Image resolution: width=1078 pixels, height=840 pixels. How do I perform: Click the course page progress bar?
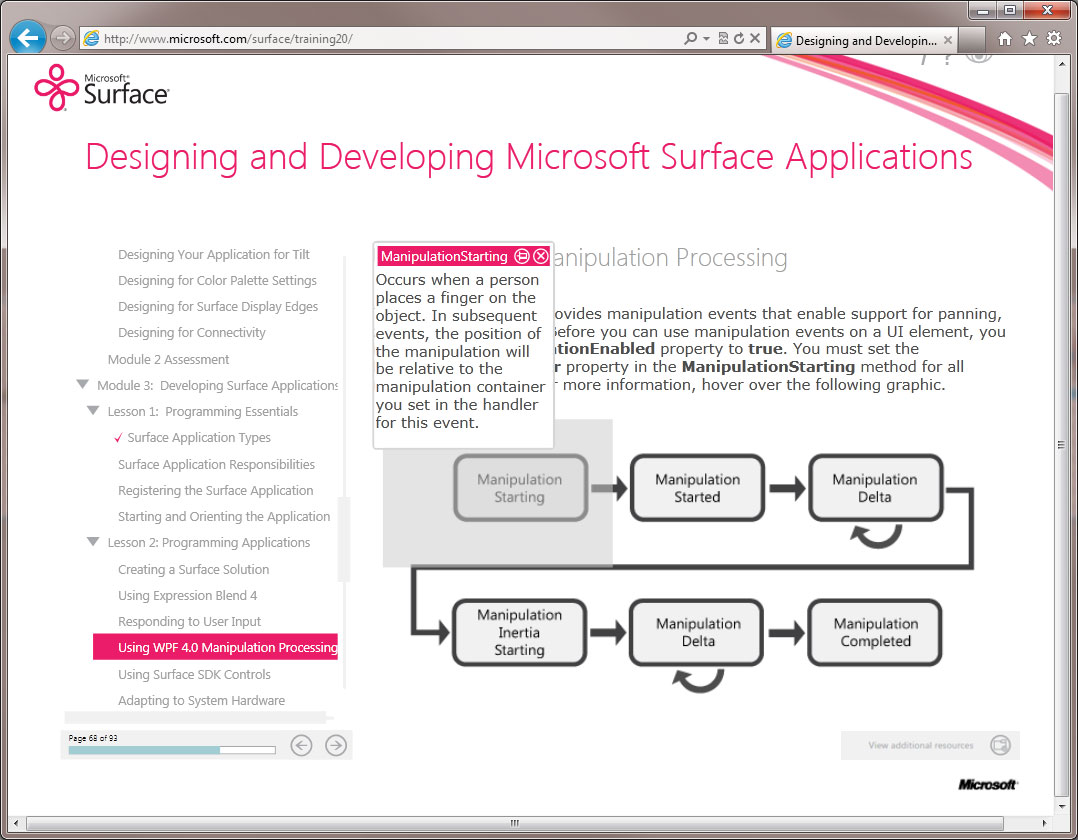172,751
